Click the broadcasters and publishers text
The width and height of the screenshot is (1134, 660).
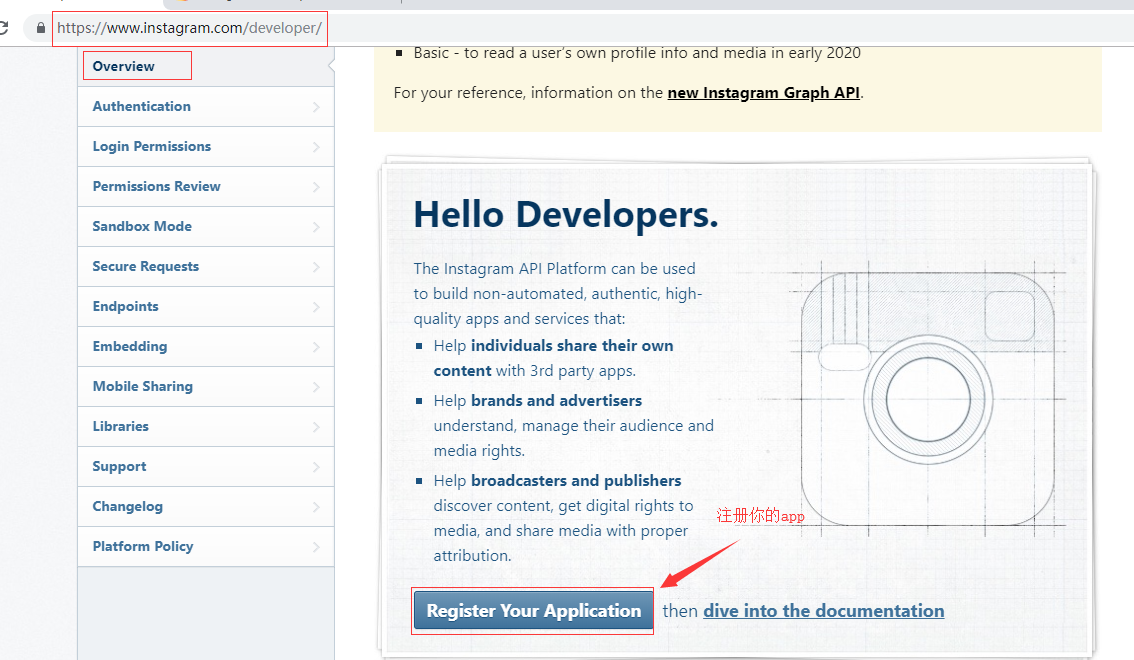coord(576,481)
